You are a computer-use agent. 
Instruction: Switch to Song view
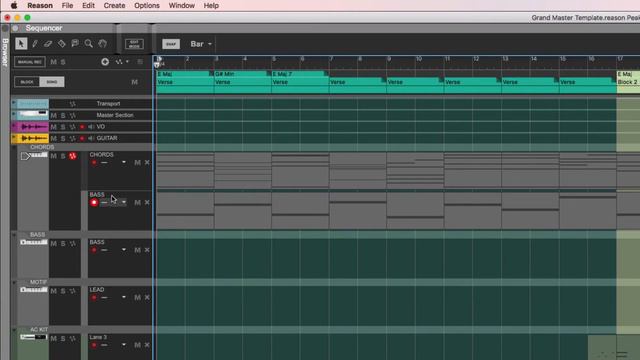coord(52,82)
